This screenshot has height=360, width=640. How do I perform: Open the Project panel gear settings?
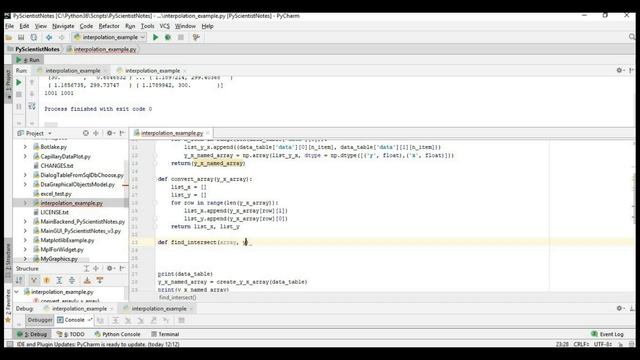pyautogui.click(x=109, y=133)
